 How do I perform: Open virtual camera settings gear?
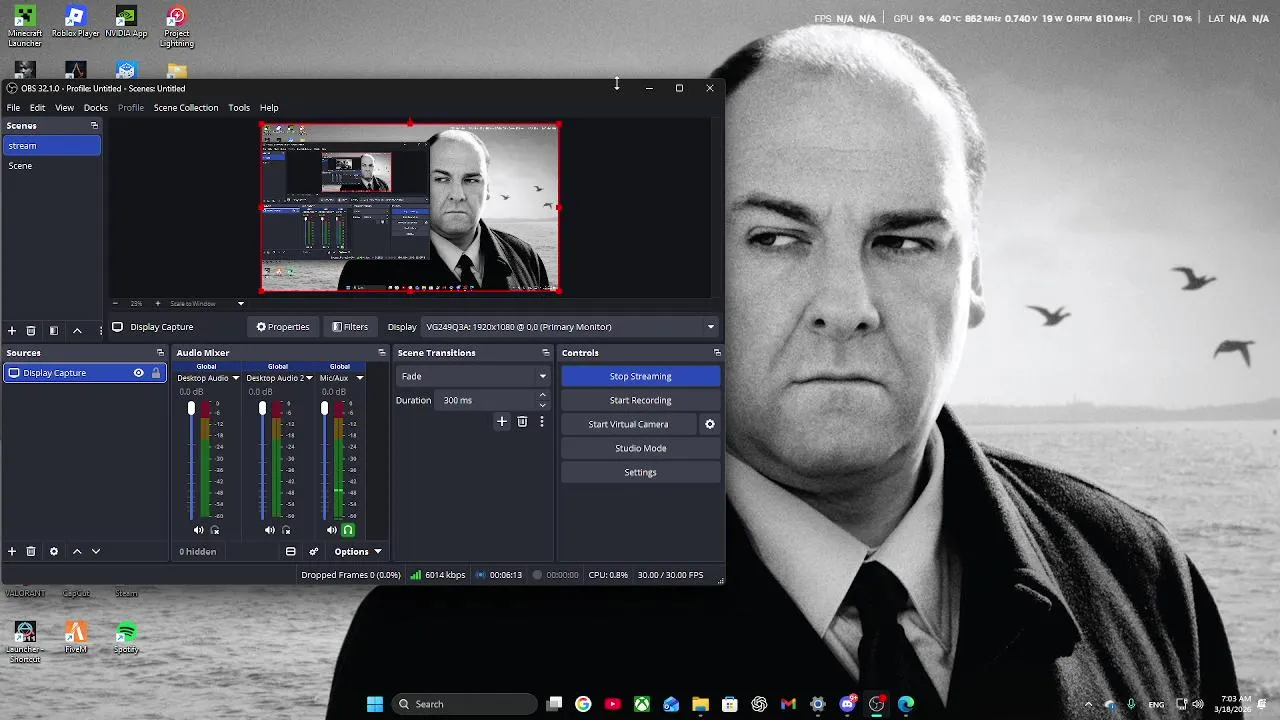click(x=710, y=424)
